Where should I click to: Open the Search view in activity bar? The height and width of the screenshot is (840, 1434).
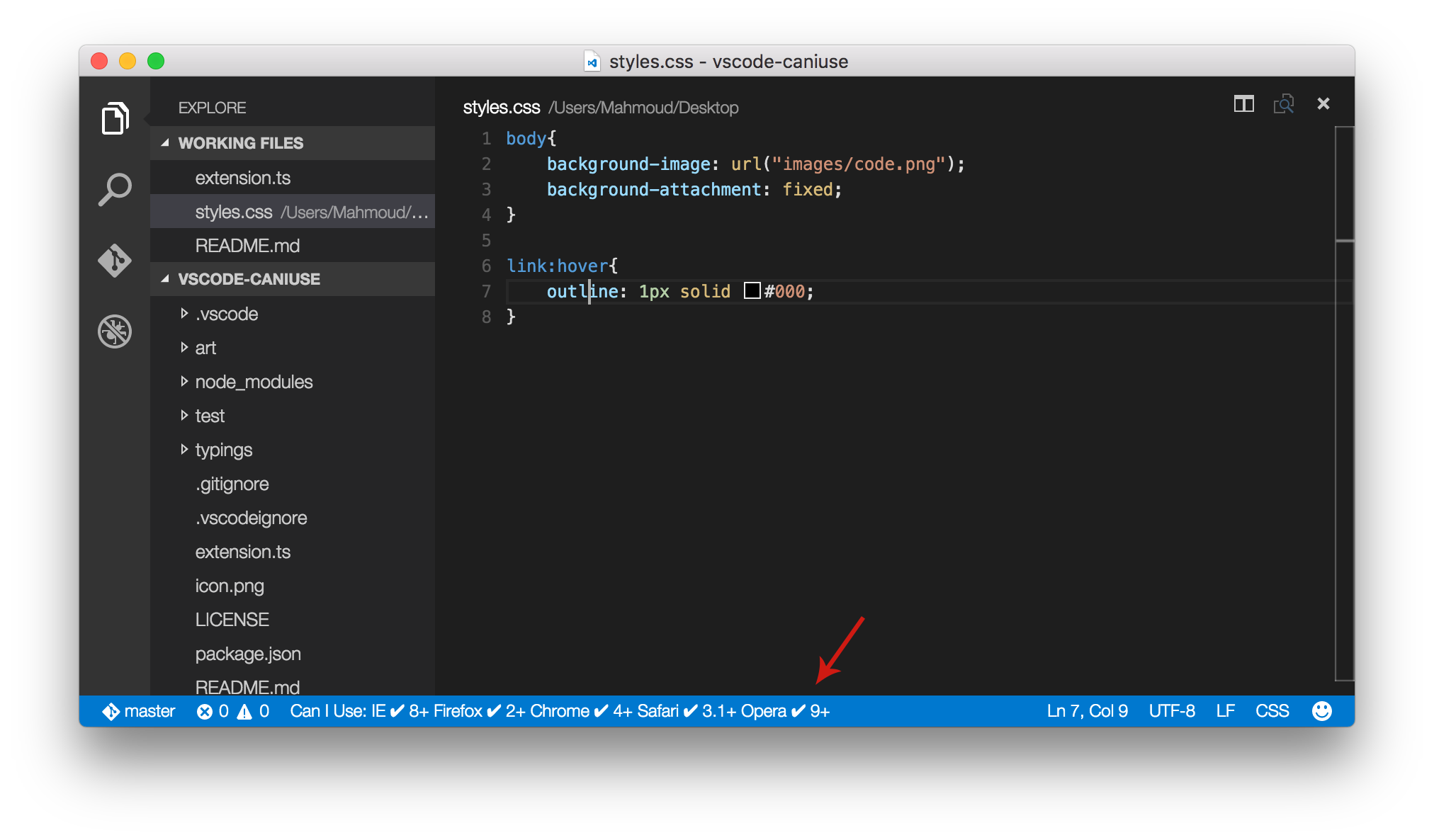pyautogui.click(x=115, y=189)
